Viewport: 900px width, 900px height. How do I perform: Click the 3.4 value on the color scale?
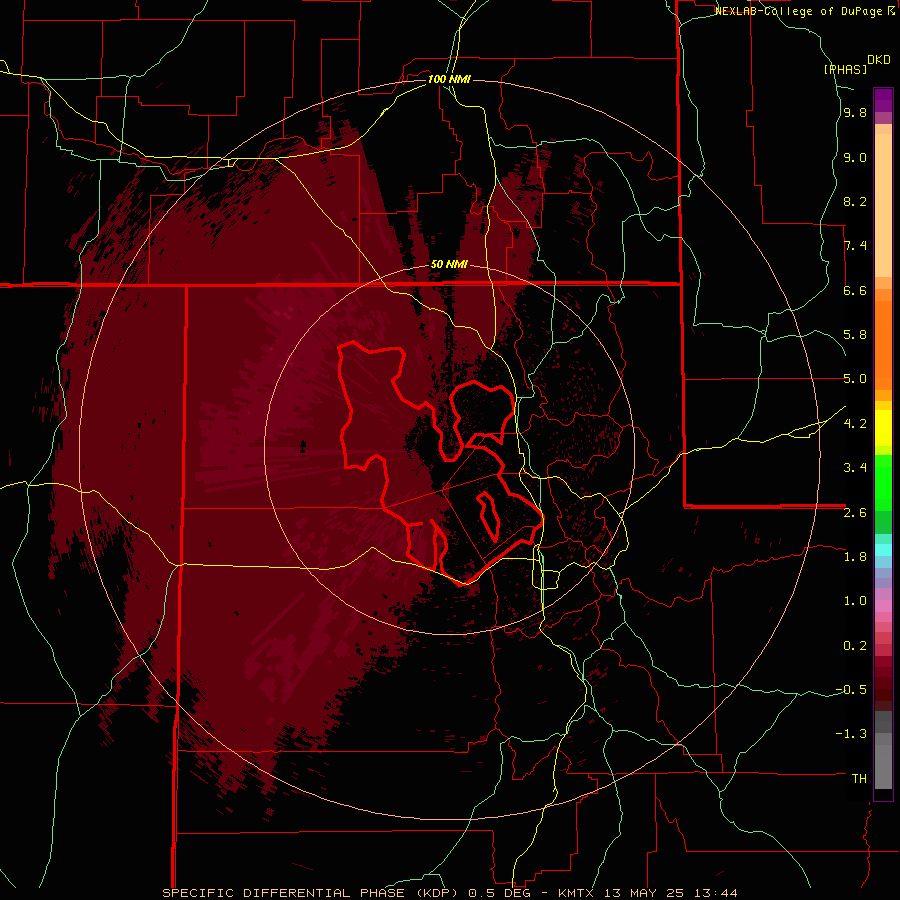tap(855, 468)
